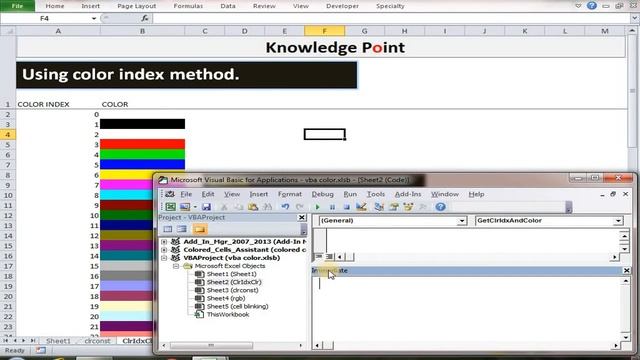Save the VBA project with the floppy icon
This screenshot has height=360, width=640.
pyautogui.click(x=206, y=207)
